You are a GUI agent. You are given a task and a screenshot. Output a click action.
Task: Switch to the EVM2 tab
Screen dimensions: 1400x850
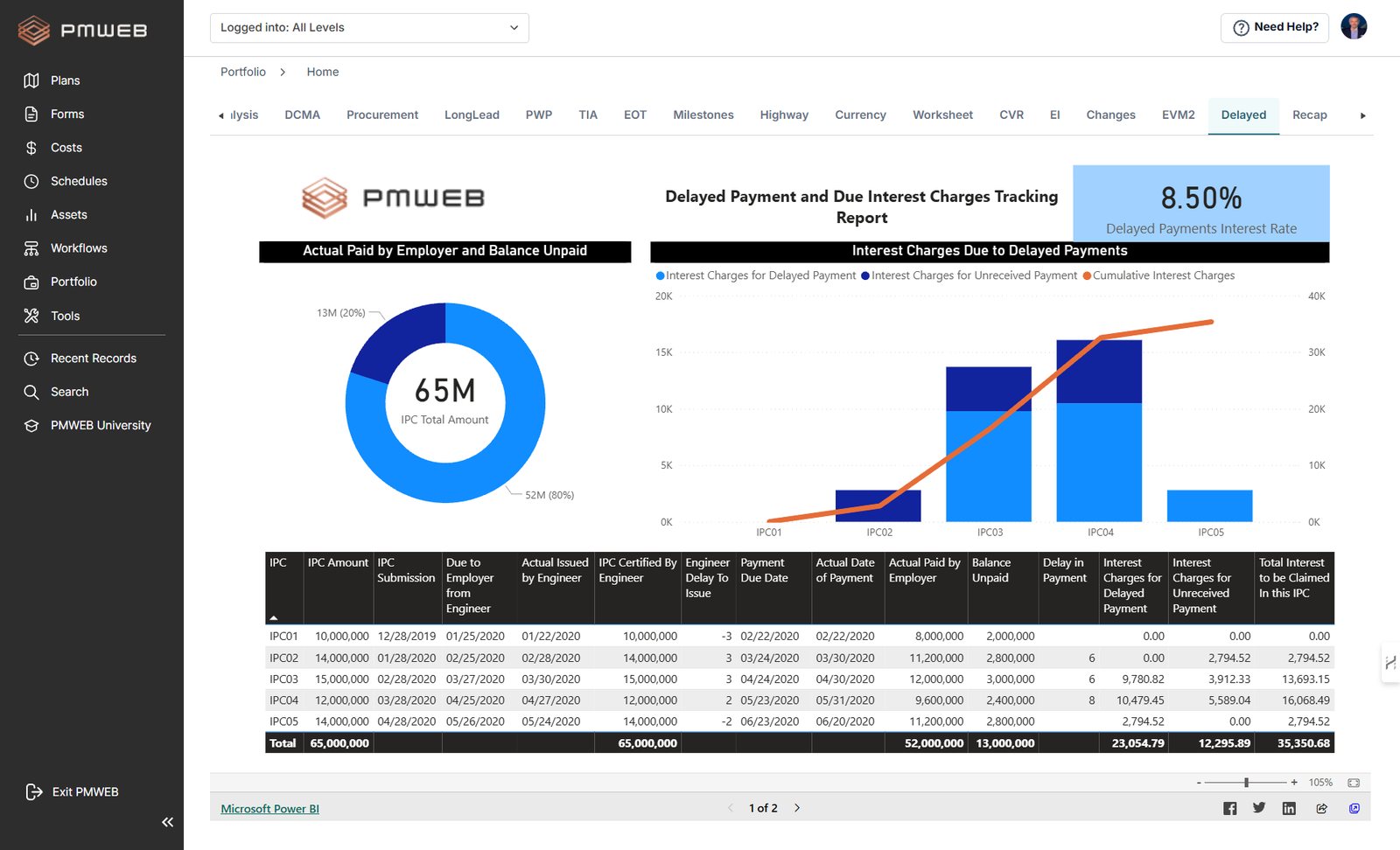1178,115
